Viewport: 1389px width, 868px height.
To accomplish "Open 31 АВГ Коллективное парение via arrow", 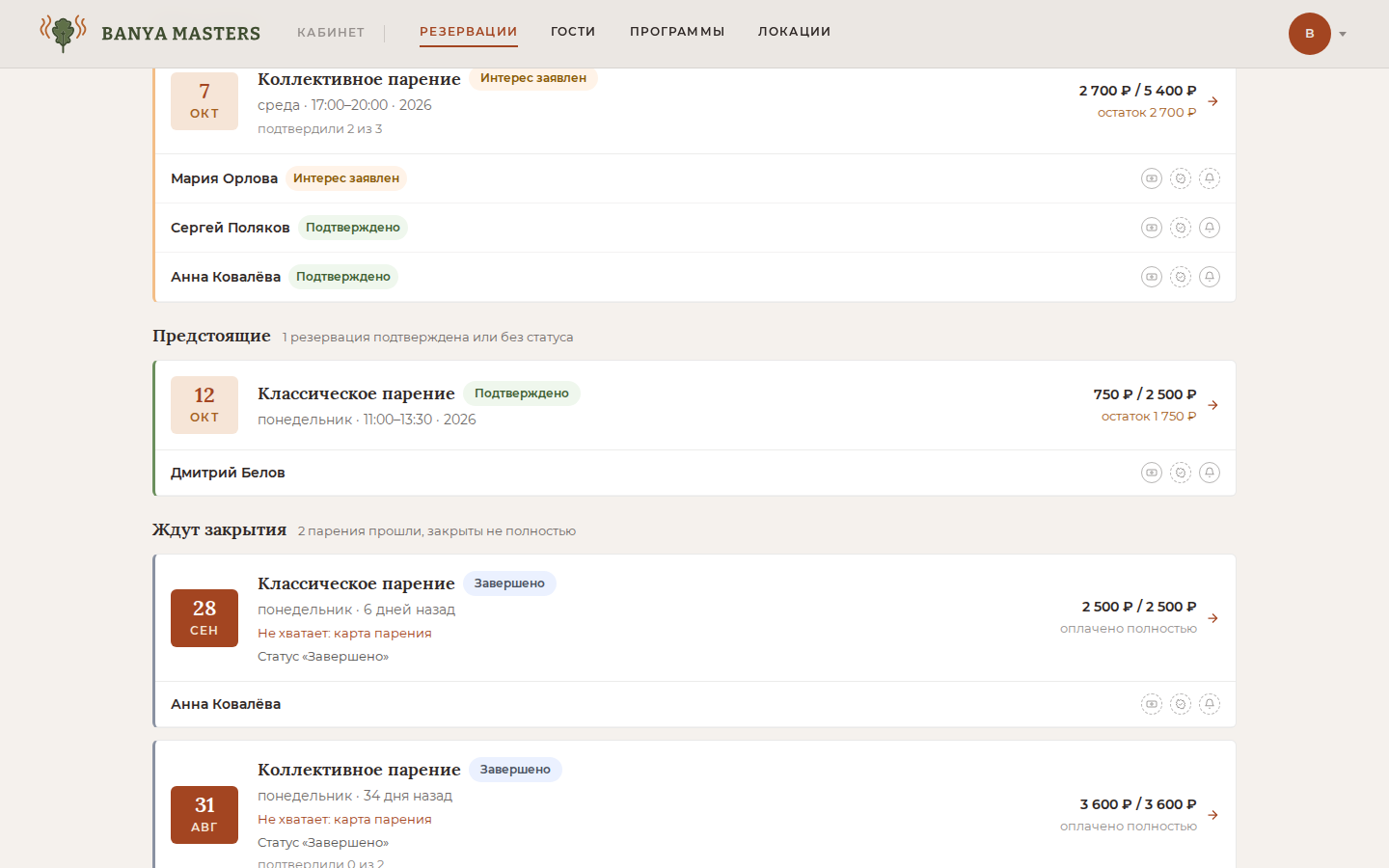I will [x=1212, y=815].
